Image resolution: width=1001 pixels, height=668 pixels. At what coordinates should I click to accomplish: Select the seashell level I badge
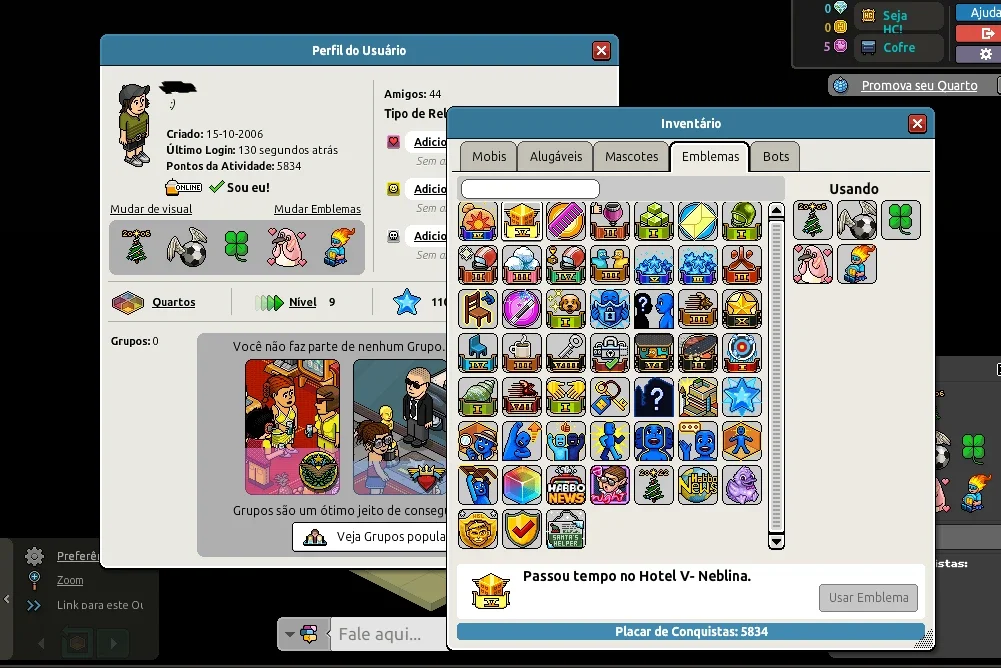tap(478, 397)
